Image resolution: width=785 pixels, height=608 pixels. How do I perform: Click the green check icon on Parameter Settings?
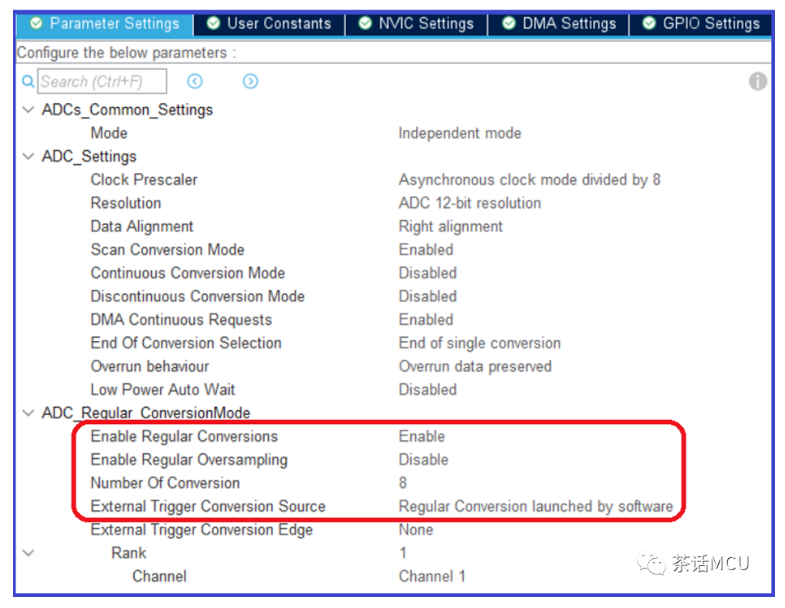[x=36, y=23]
